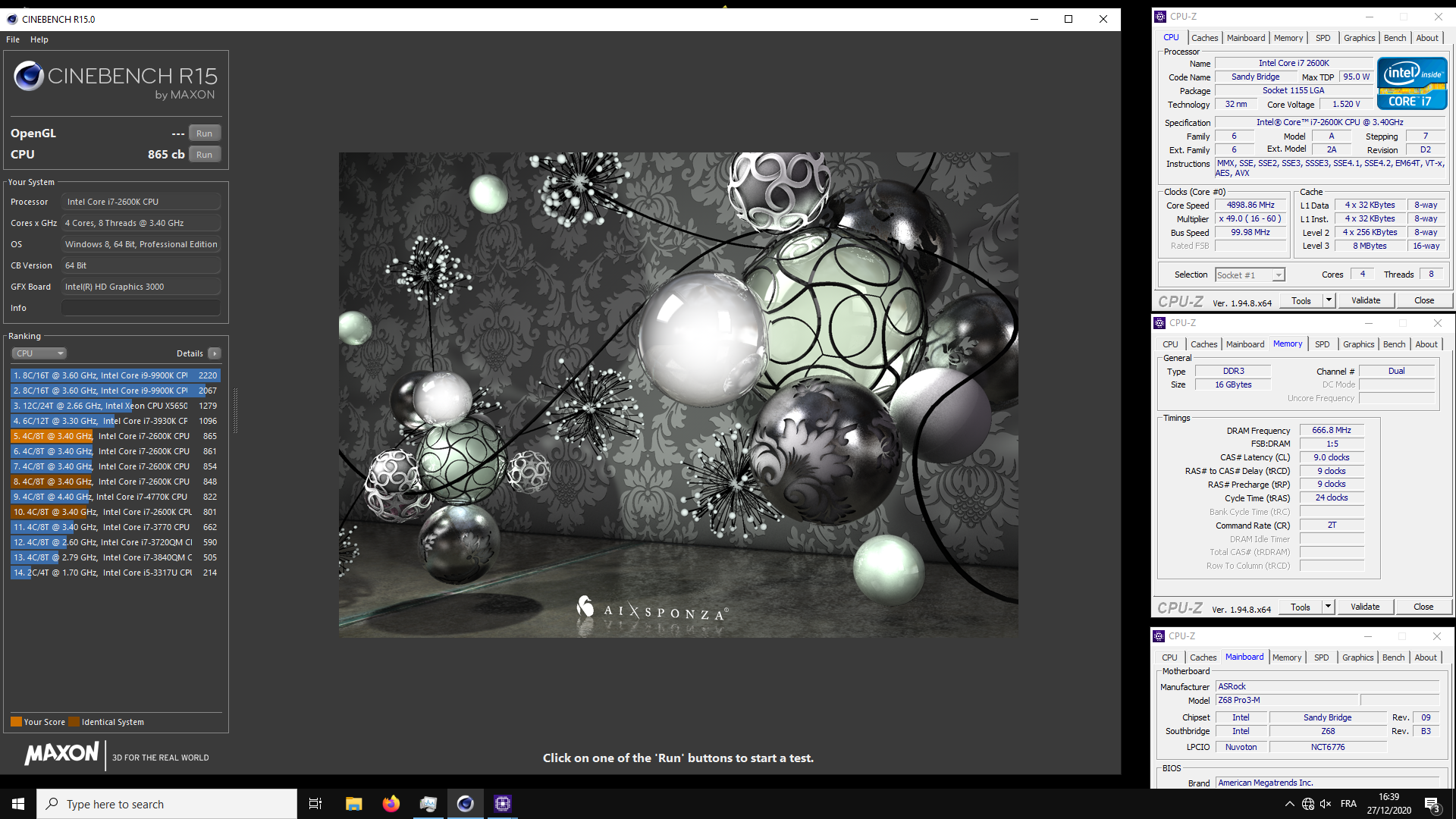Switch to CPU-Z taskbar icon

(x=503, y=804)
